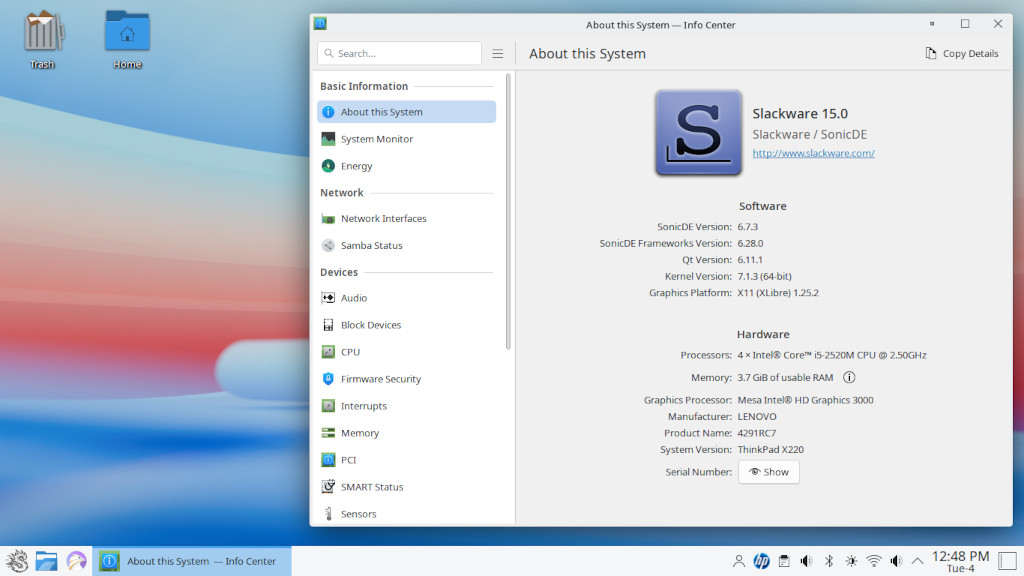Open the Trash desktop icon

[x=42, y=39]
